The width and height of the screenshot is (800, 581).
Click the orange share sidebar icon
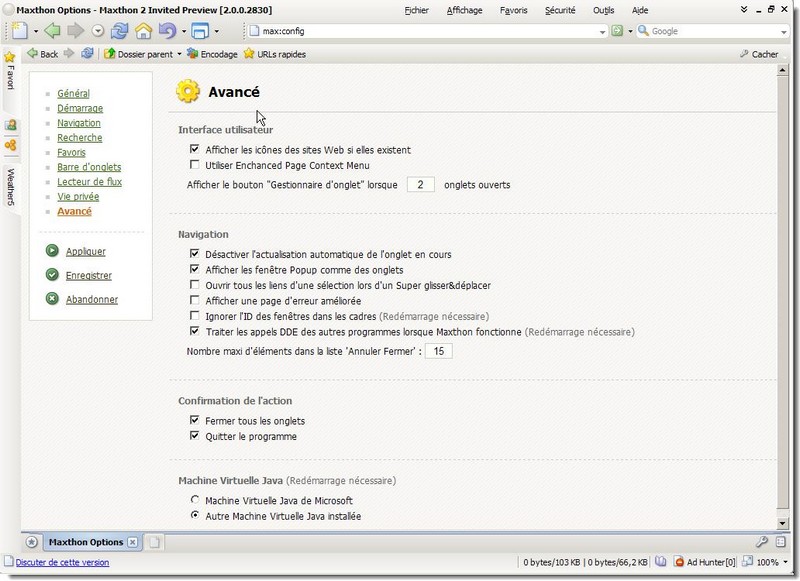pyautogui.click(x=10, y=145)
